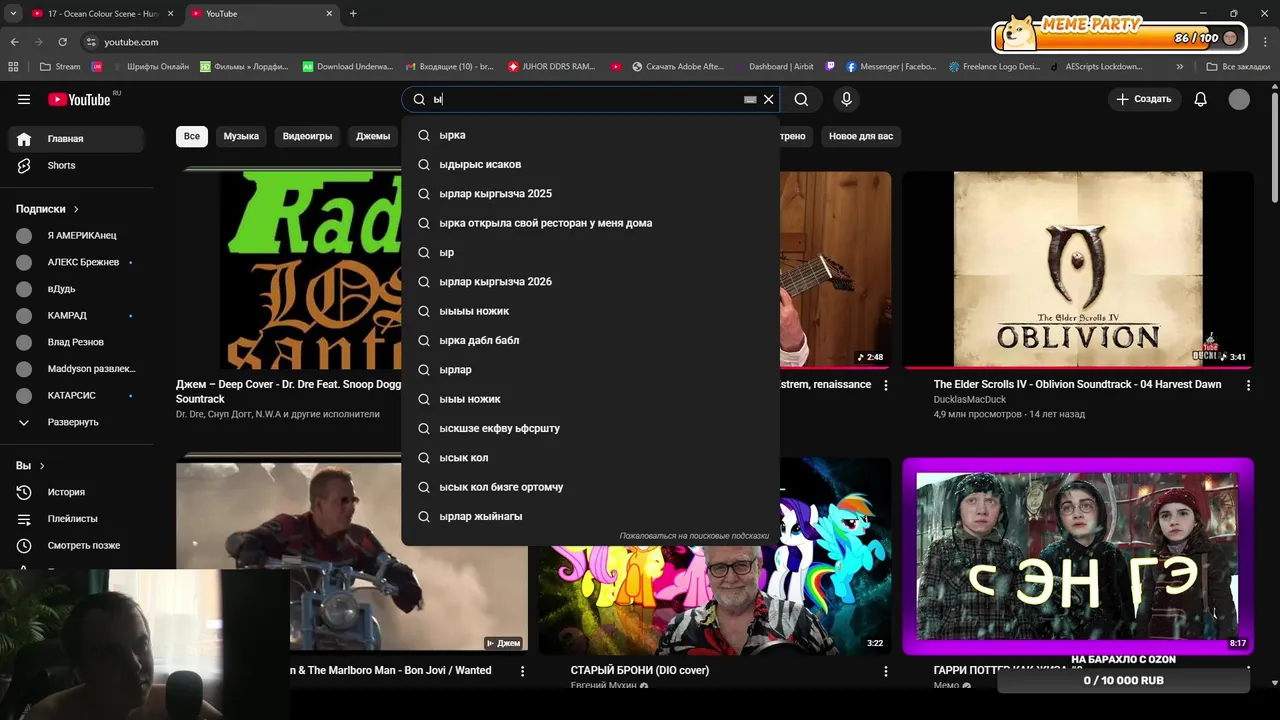The image size is (1280, 720).
Task: Choose suggestion ыдырыс исаков
Action: click(x=590, y=164)
